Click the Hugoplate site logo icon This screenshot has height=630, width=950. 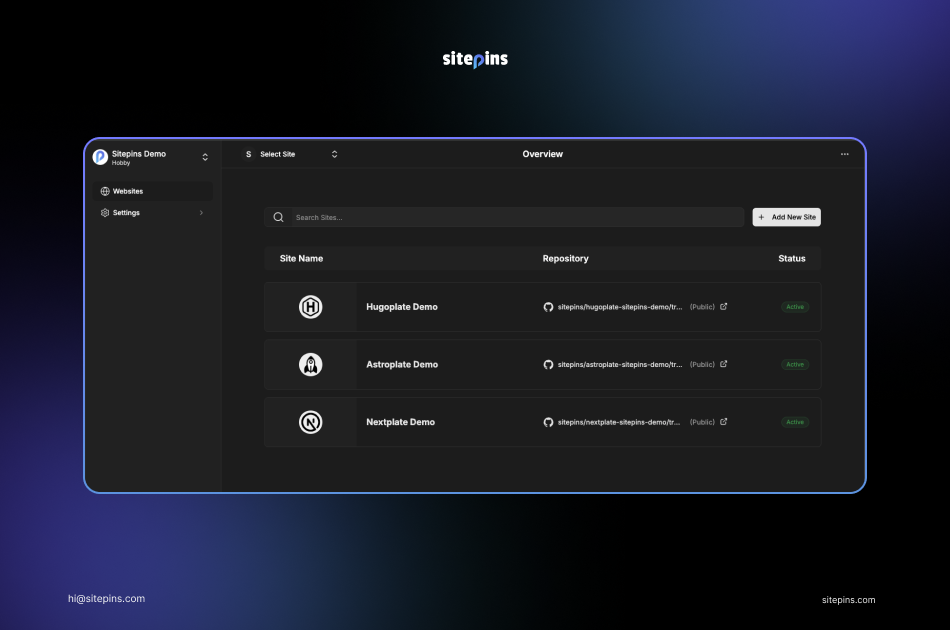click(310, 307)
